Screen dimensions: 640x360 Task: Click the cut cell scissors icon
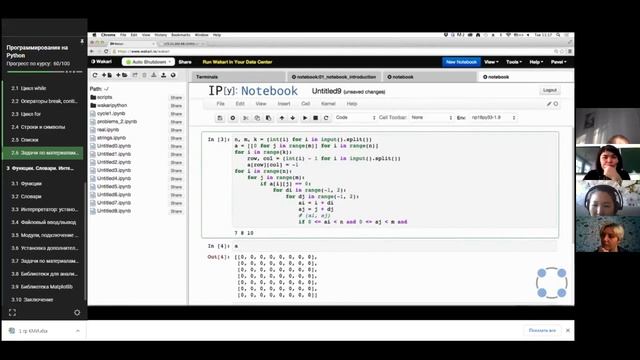click(x=246, y=118)
